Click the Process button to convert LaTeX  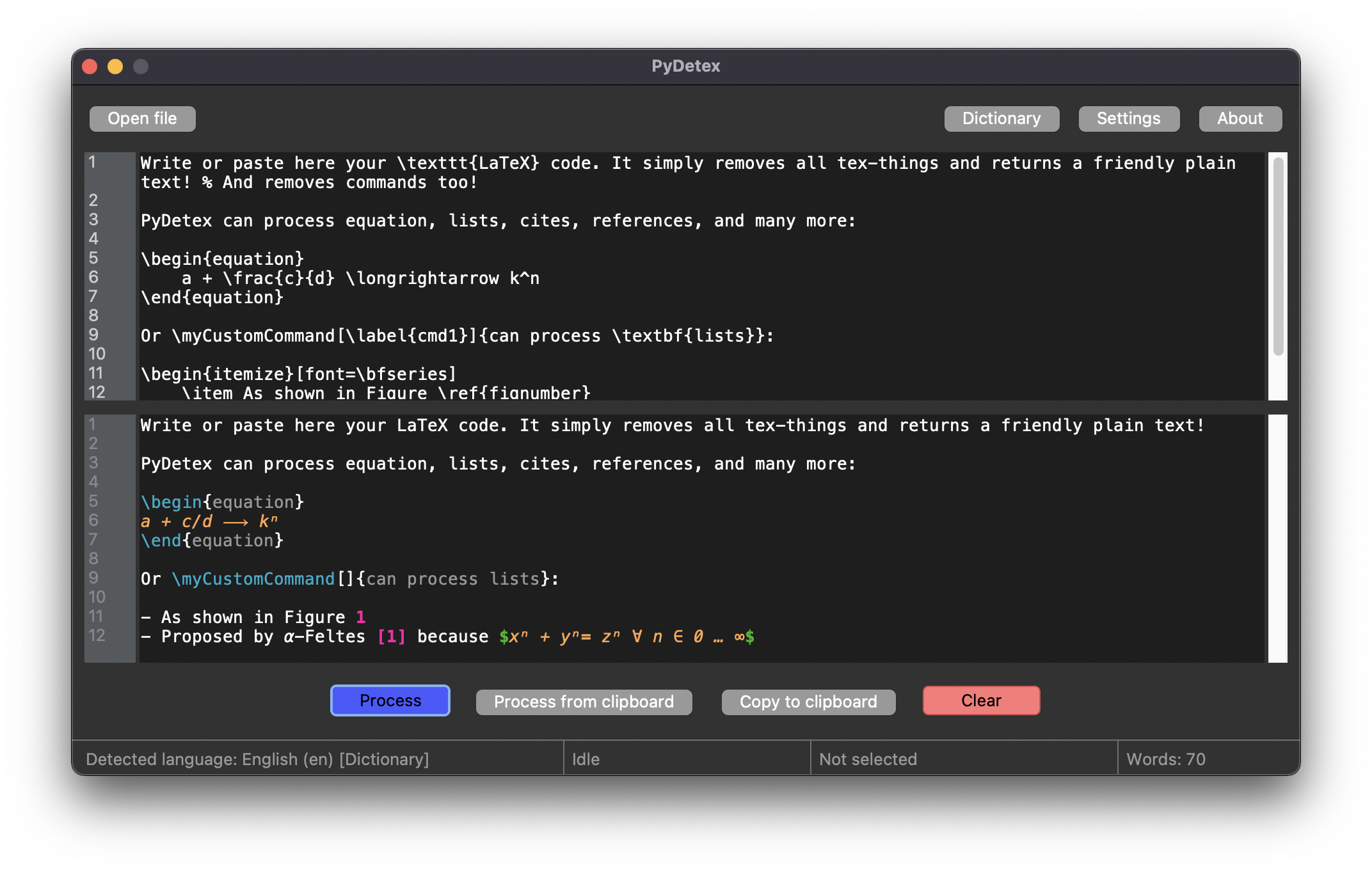click(390, 700)
